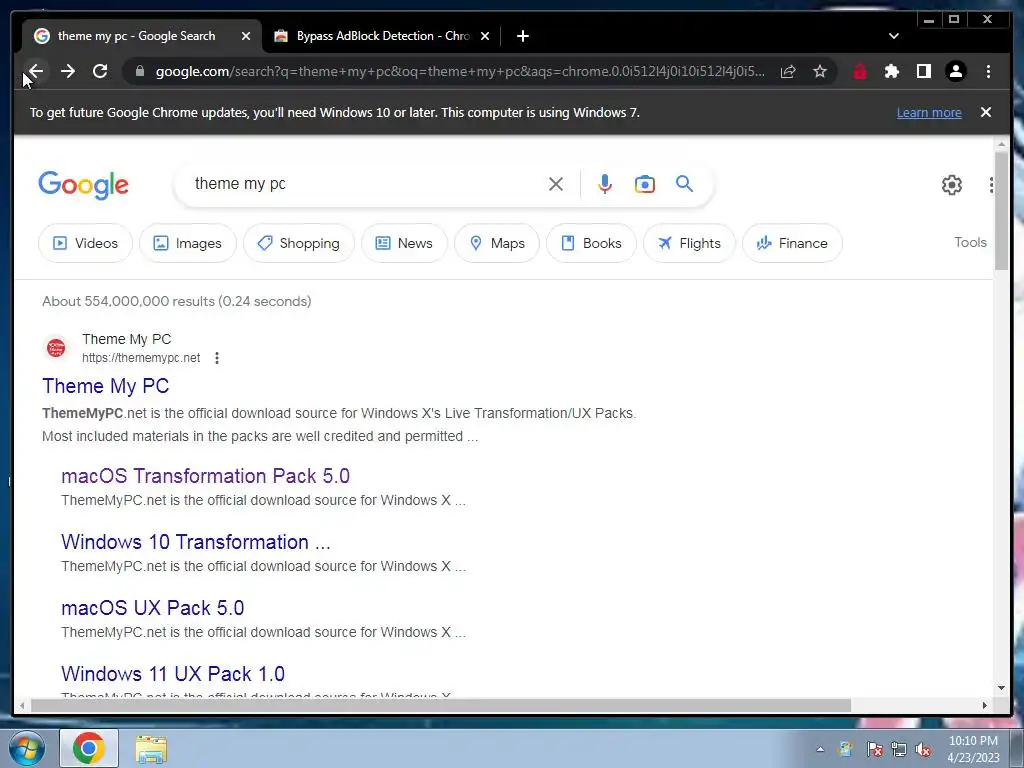Close the Bypass AdBlock Detection tab
The height and width of the screenshot is (768, 1024).
coord(485,36)
